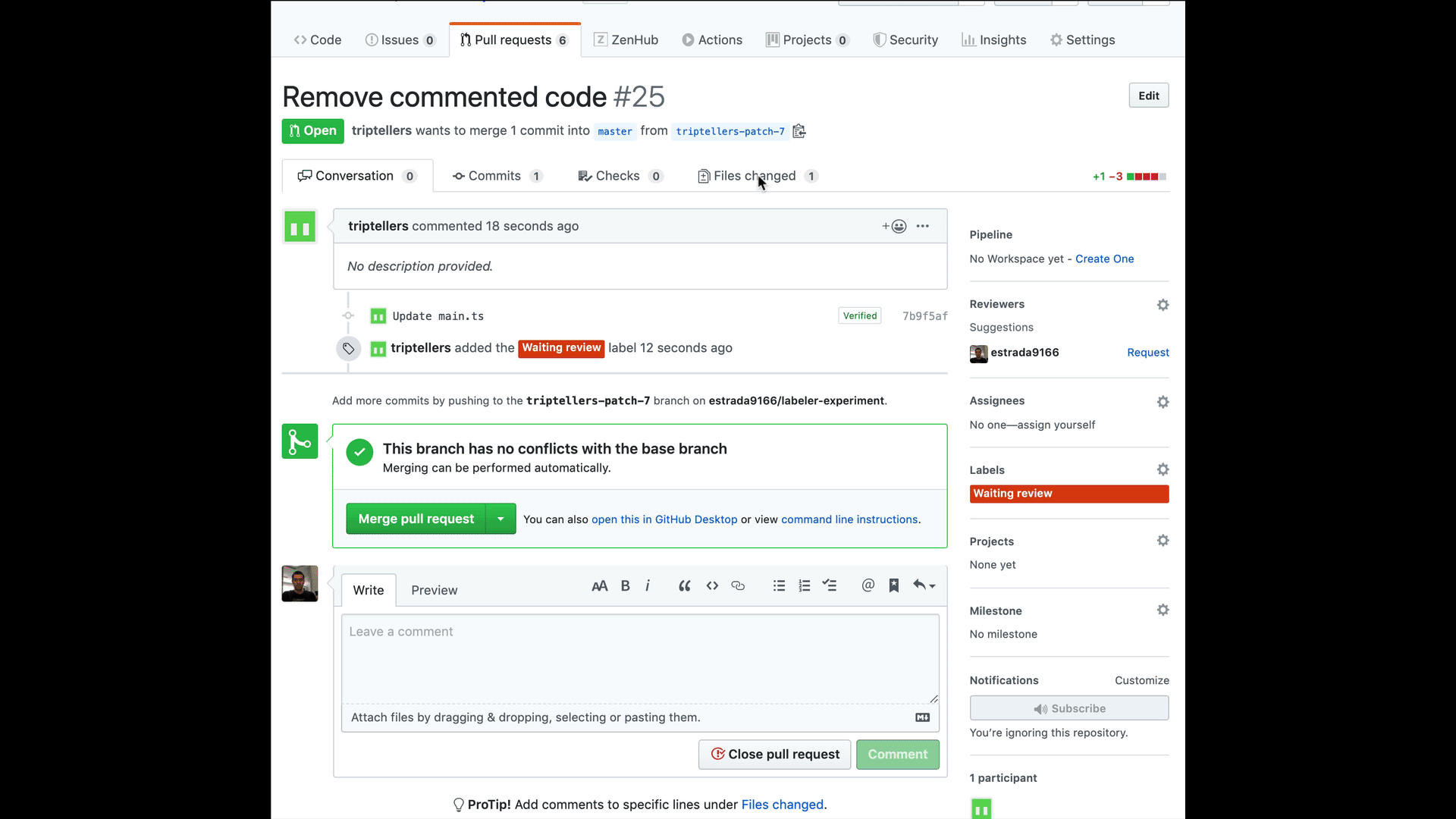Viewport: 1456px width, 819px height.
Task: Click the label tag timeline icon
Action: click(x=348, y=349)
